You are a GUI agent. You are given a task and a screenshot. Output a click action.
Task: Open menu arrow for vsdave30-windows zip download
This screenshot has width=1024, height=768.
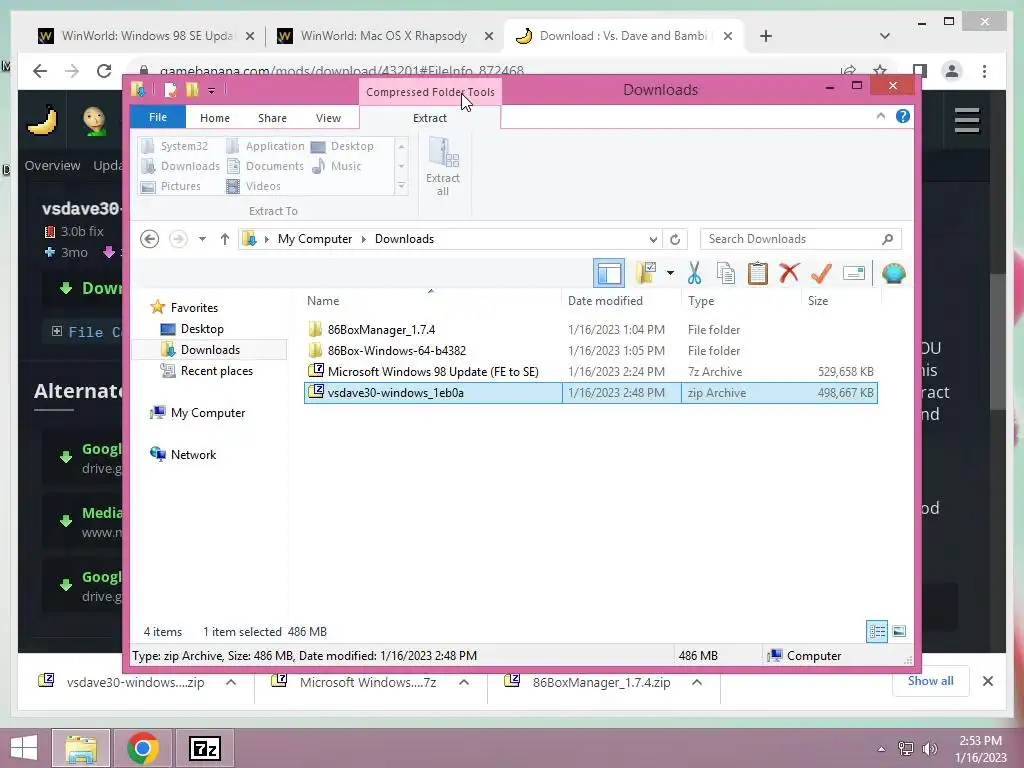point(231,682)
